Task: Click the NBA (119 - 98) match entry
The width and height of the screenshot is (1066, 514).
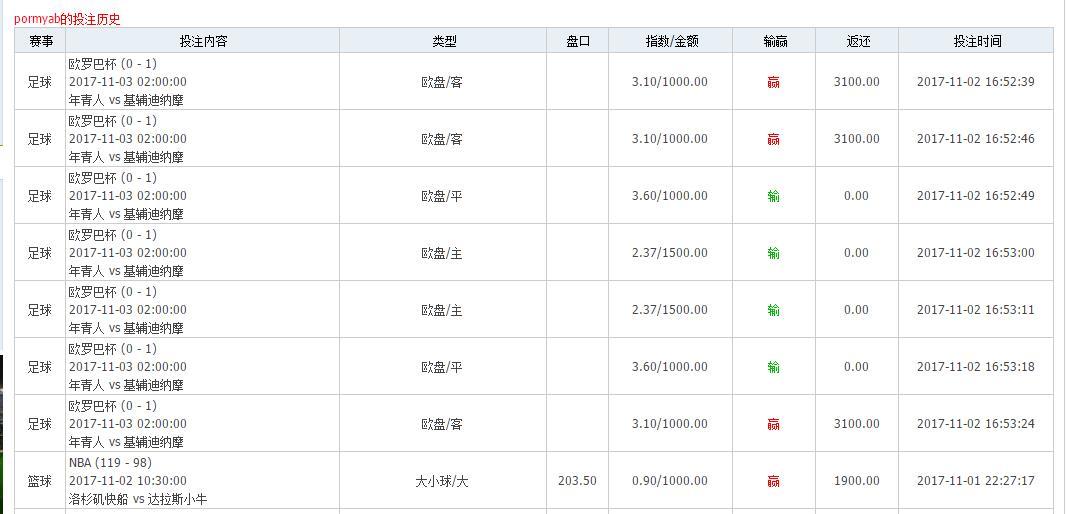Action: [110, 463]
